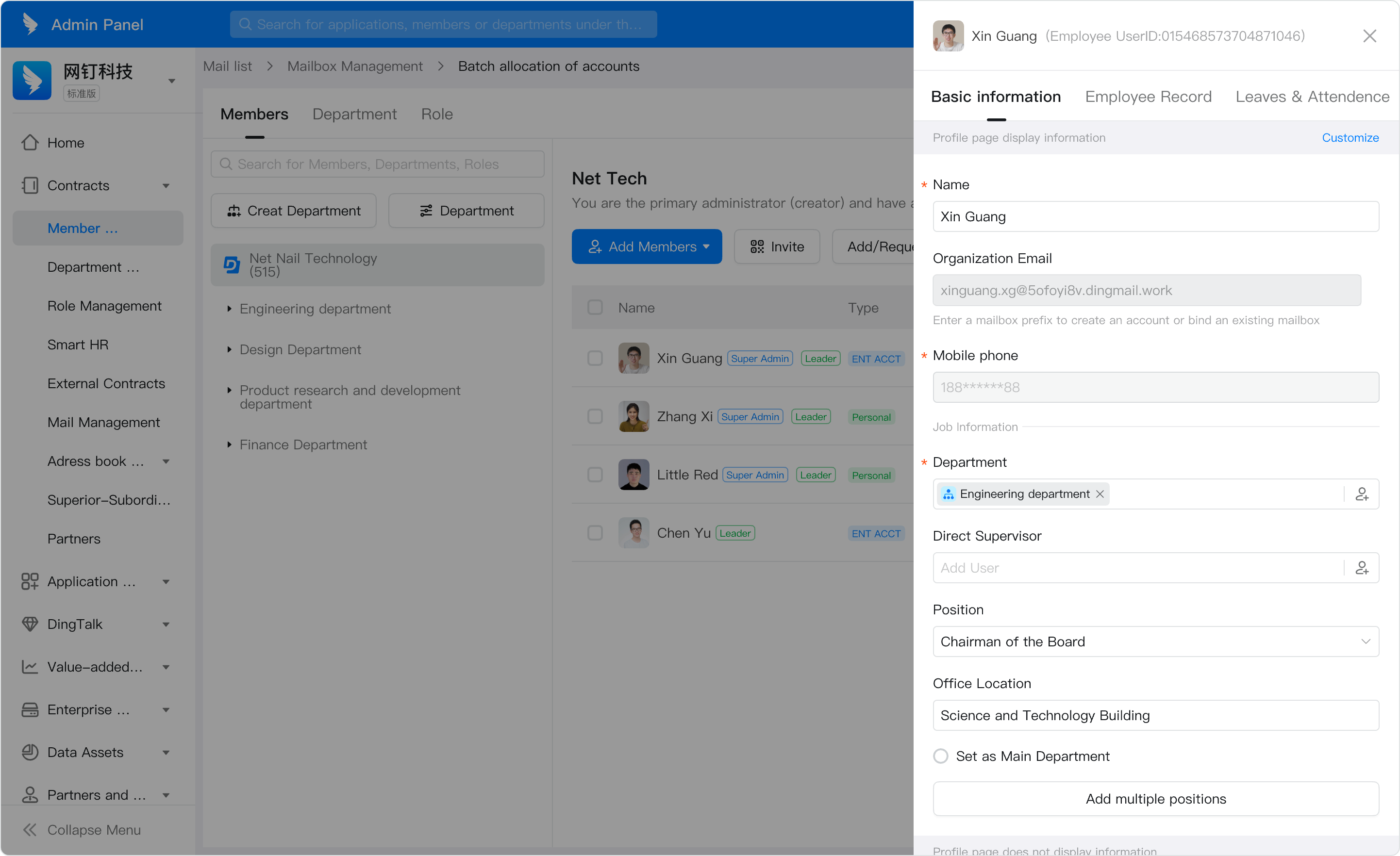
Task: Click the DingTalk logo beside 网钉科技
Action: click(x=32, y=80)
